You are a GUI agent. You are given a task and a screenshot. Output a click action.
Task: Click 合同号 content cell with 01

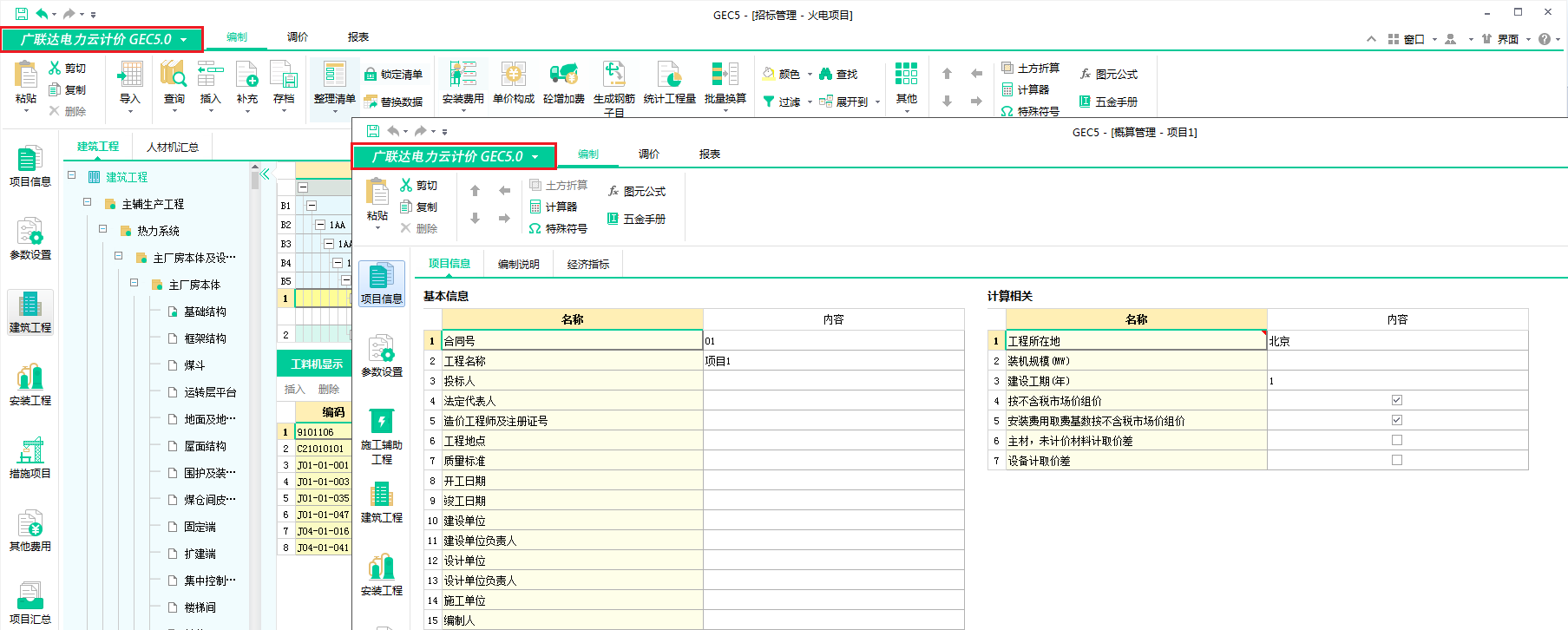click(833, 341)
